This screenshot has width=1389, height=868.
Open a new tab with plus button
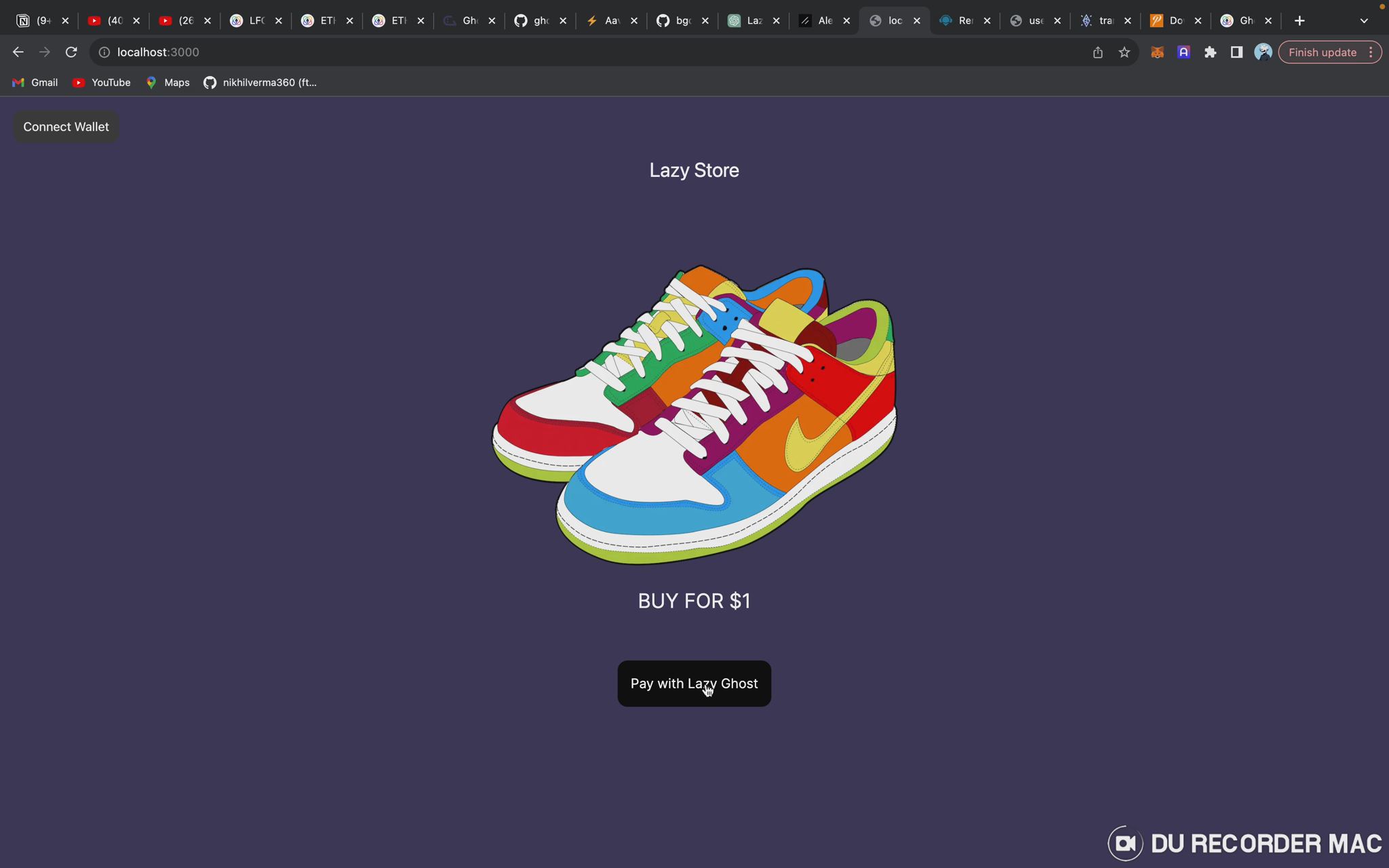[x=1299, y=21]
